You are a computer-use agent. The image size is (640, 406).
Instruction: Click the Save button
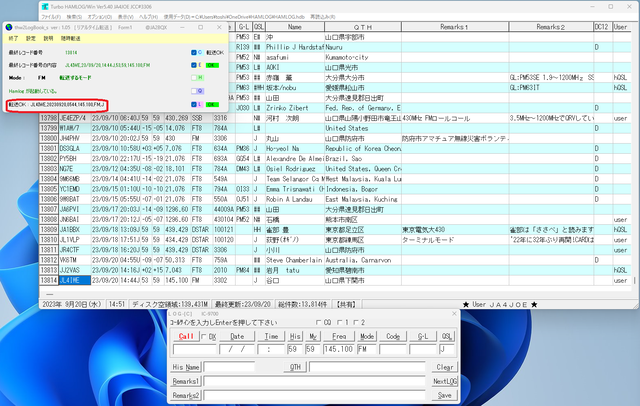pos(444,395)
